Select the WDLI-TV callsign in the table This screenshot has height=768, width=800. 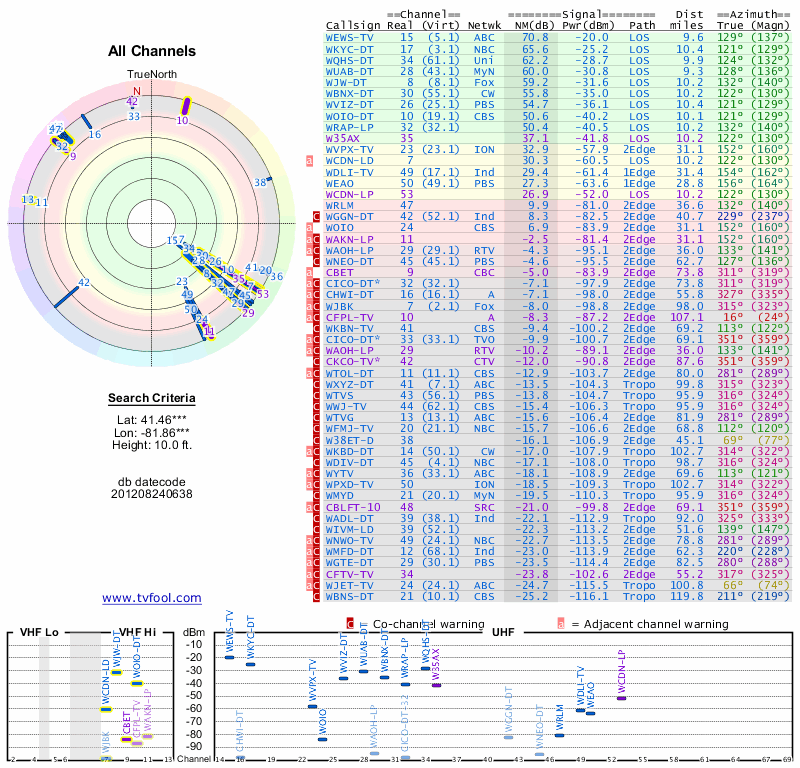349,172
